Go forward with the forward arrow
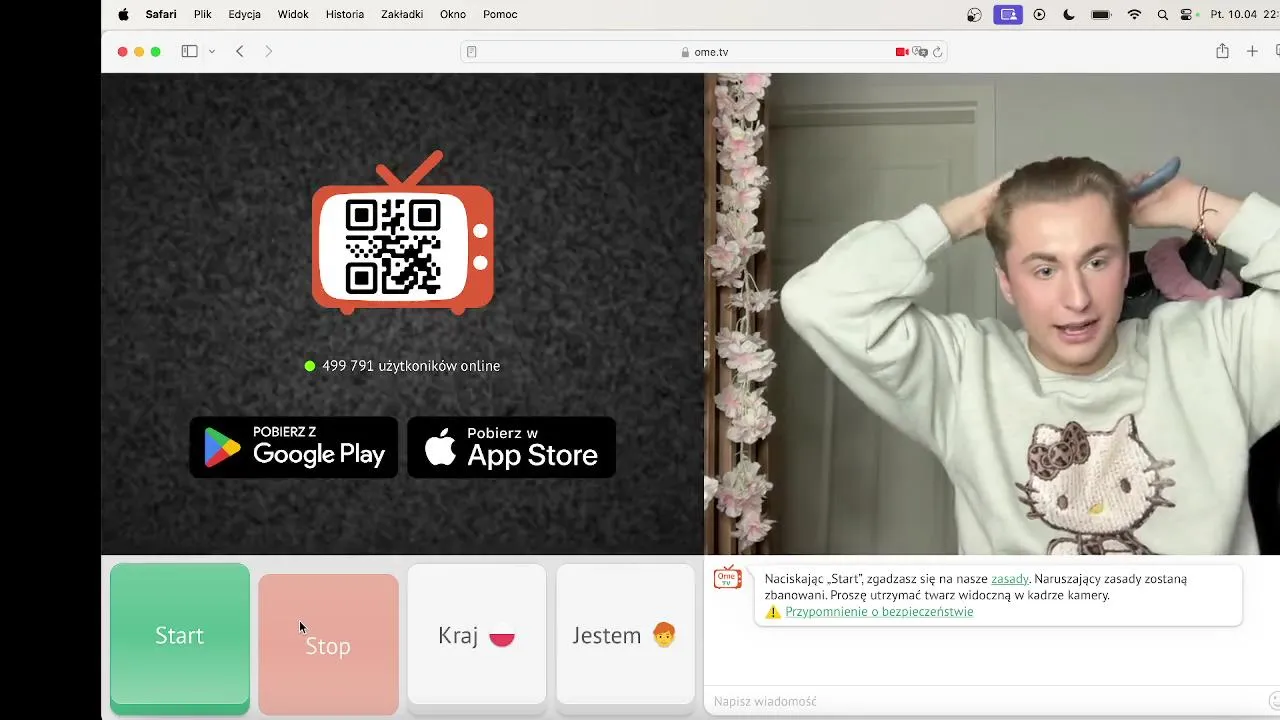Viewport: 1280px width, 720px height. (x=268, y=51)
